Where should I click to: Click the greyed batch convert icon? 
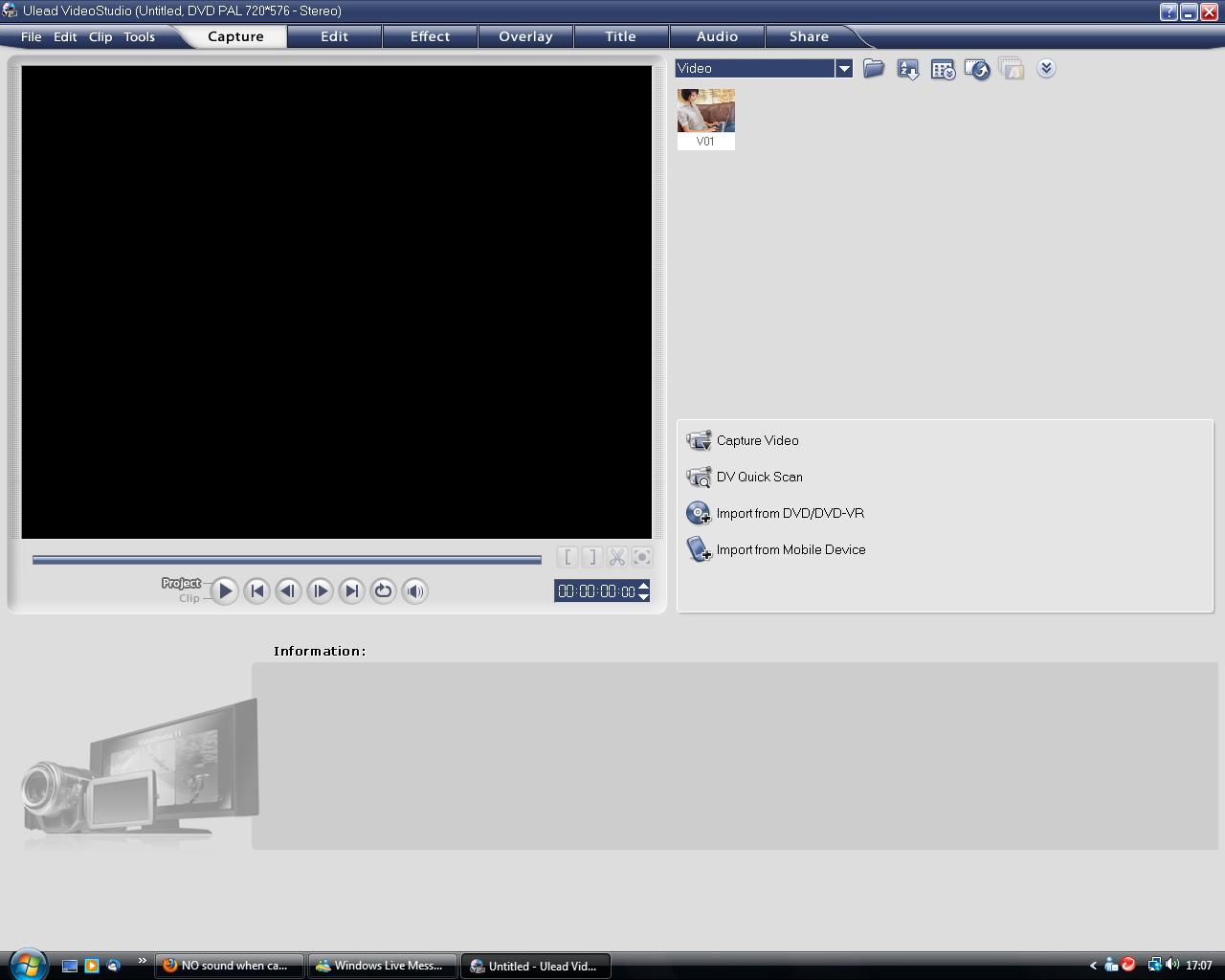[x=1012, y=69]
